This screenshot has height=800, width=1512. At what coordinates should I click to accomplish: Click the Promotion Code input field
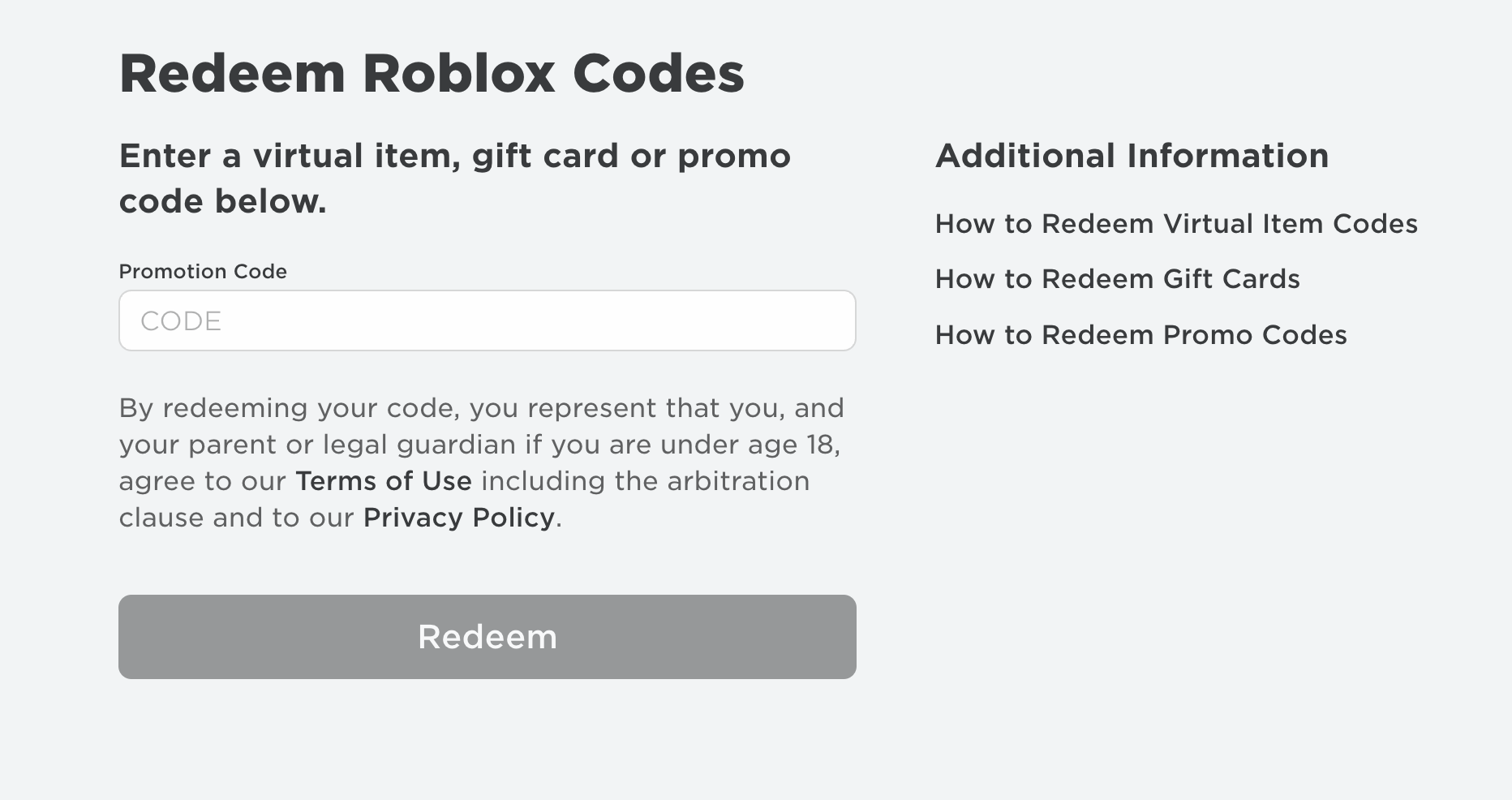487,320
